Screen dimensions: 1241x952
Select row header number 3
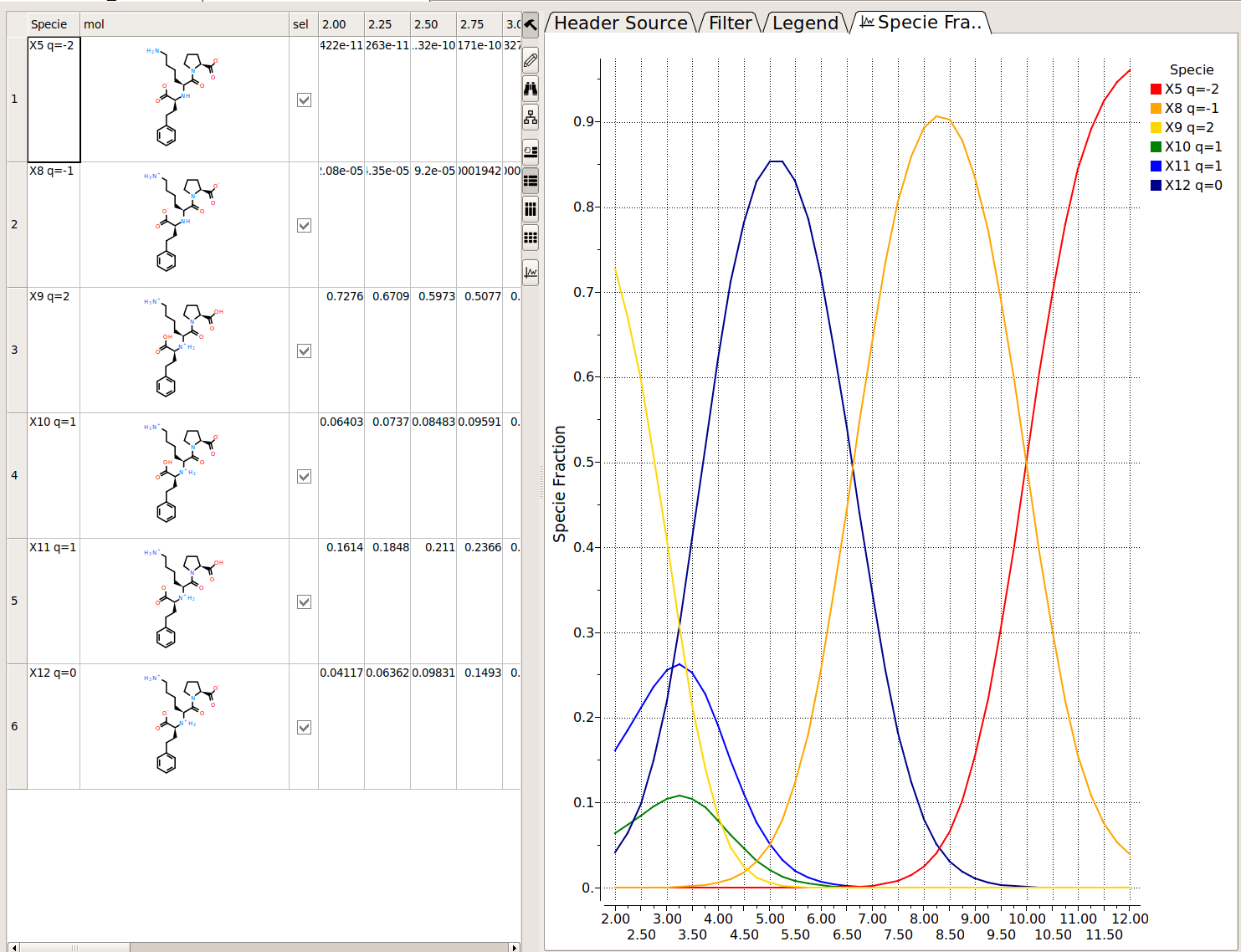pos(17,351)
